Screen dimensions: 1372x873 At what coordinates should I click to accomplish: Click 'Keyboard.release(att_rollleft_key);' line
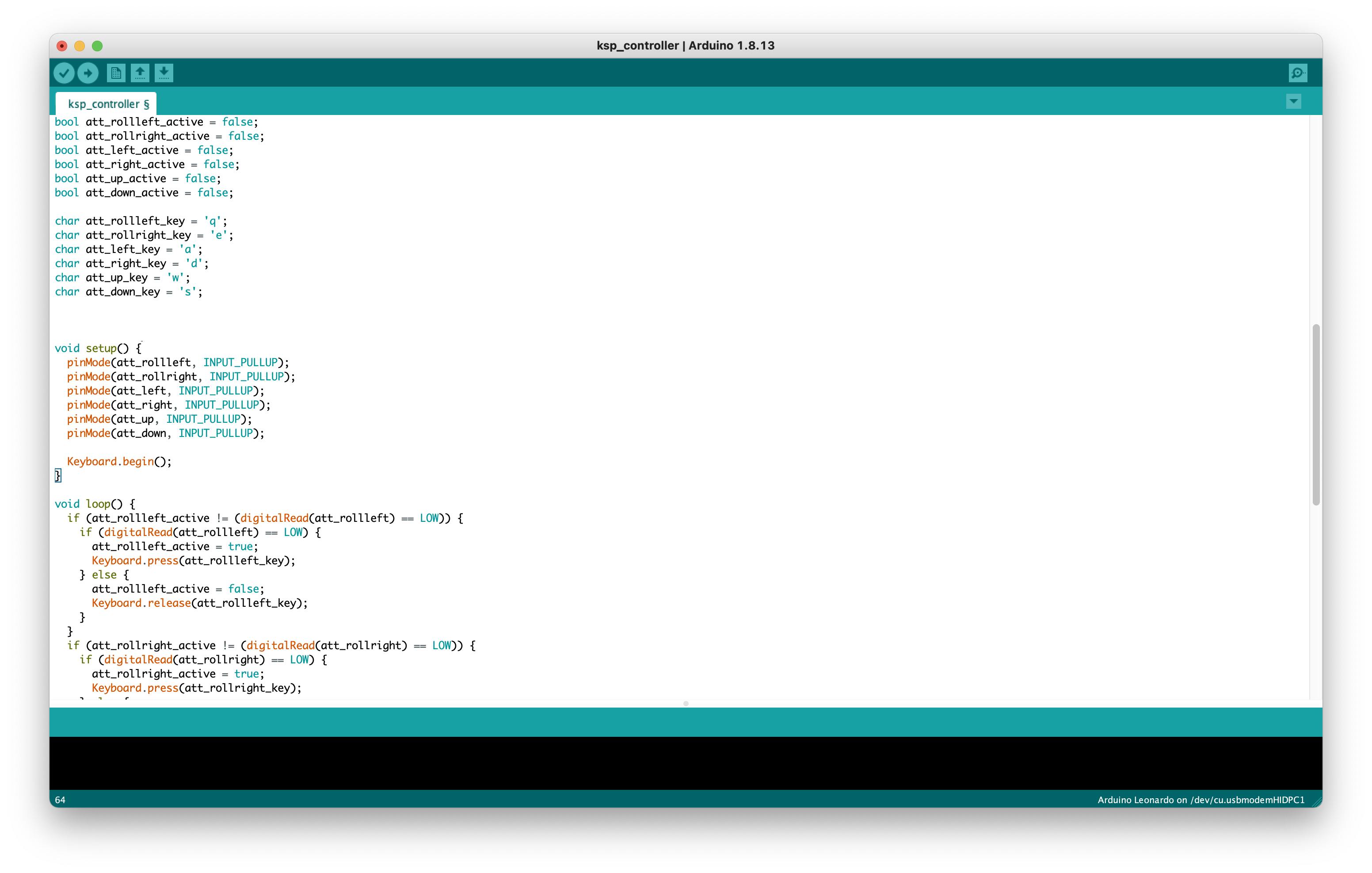pyautogui.click(x=200, y=603)
